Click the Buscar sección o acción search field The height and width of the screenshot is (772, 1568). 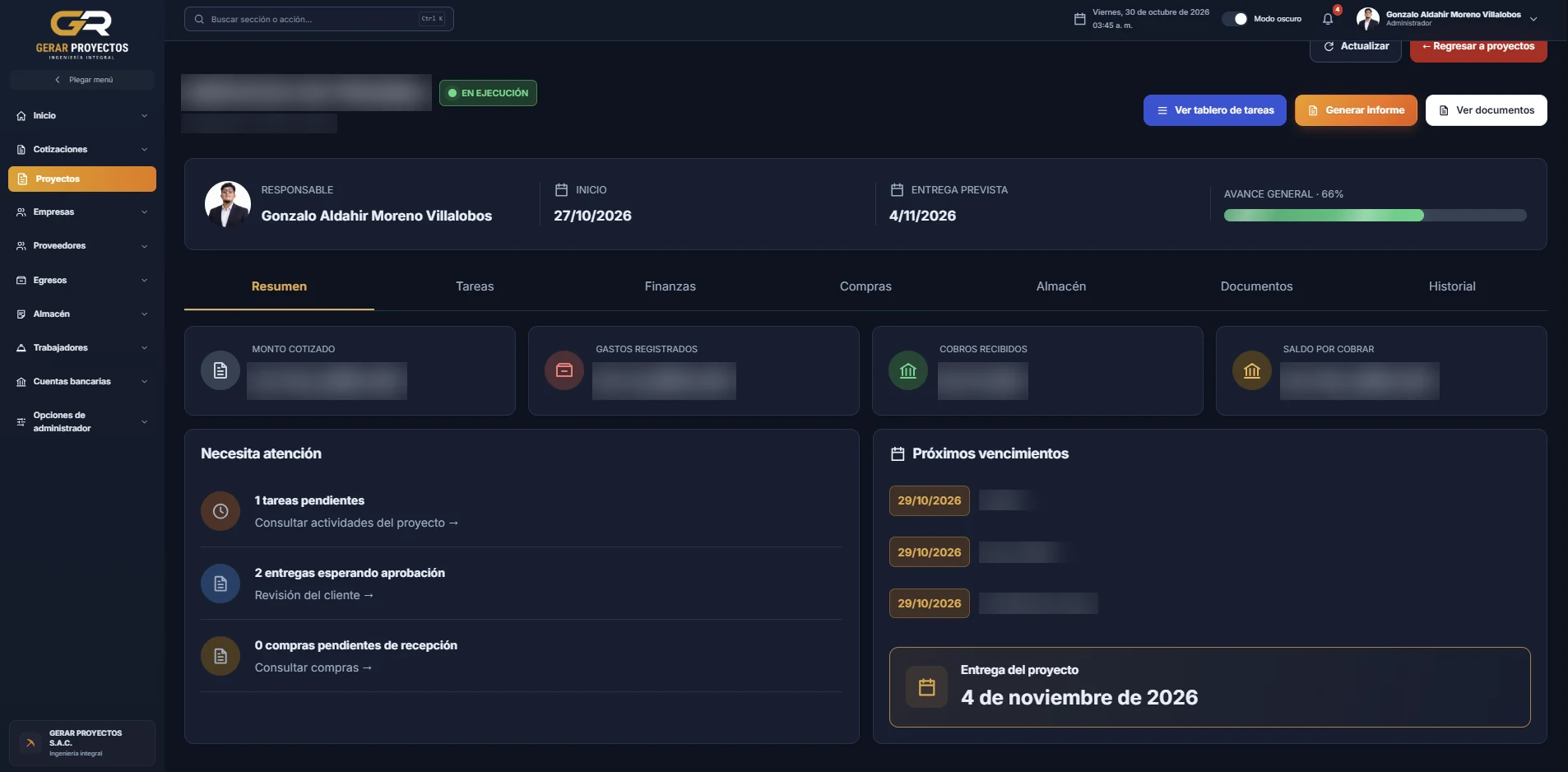tap(319, 19)
